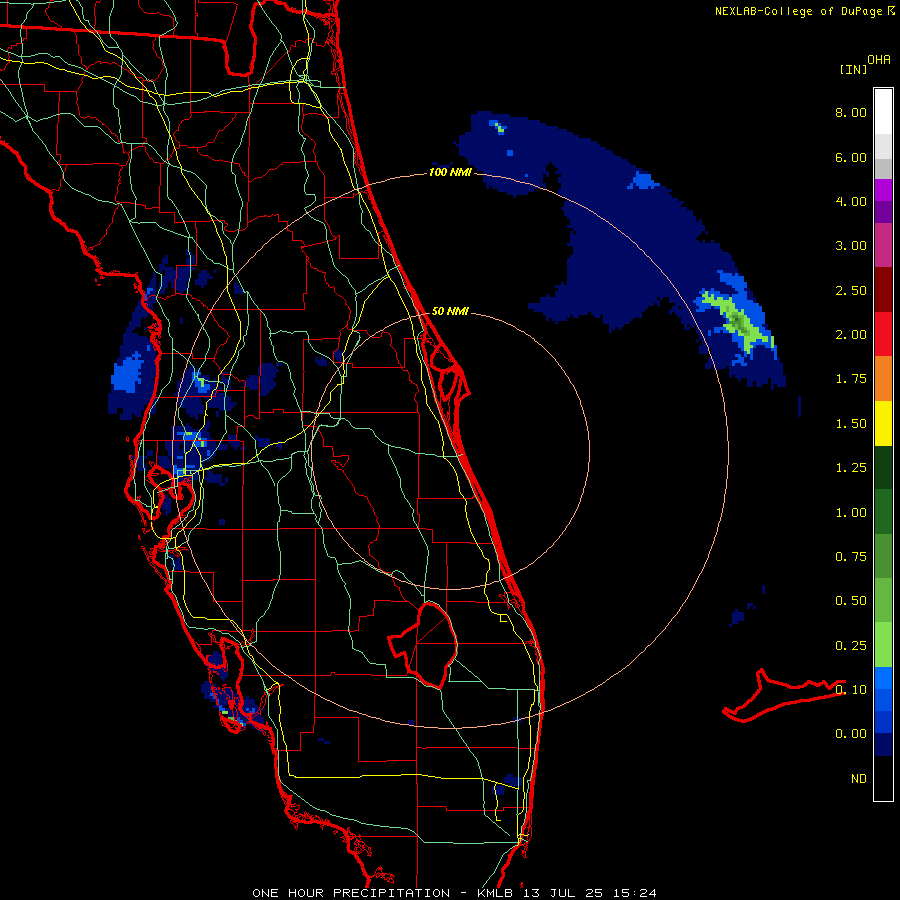Viewport: 900px width, 900px height.
Task: Click the green offshore precipitation cell
Action: [x=738, y=321]
